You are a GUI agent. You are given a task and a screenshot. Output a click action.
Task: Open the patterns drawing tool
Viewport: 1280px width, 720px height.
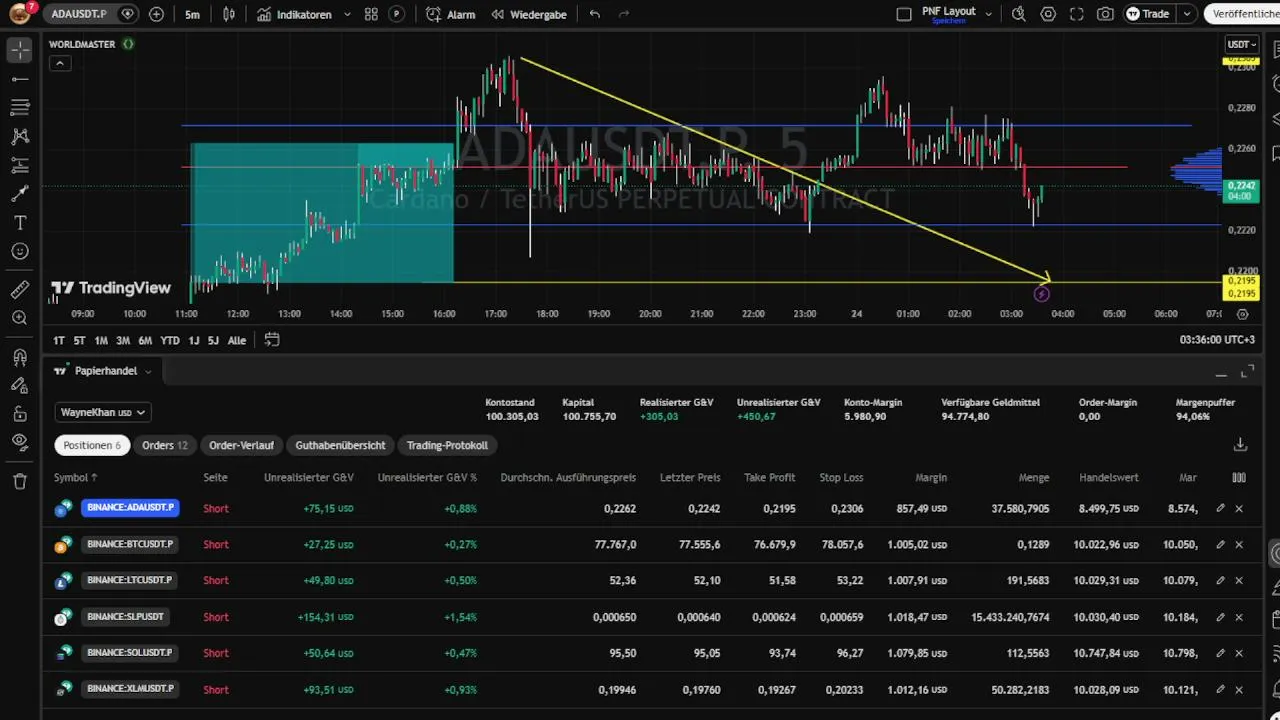pos(20,136)
